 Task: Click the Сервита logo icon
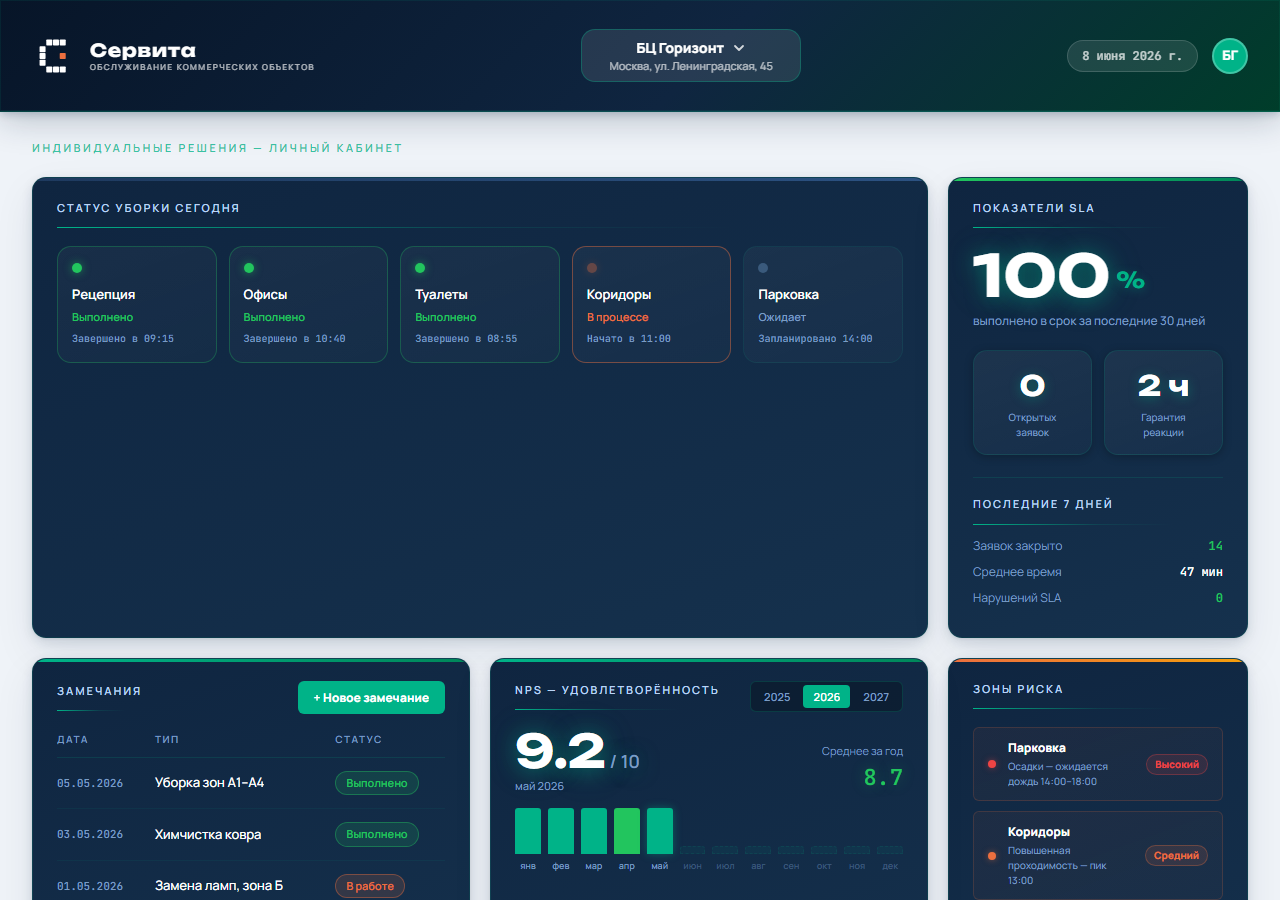53,56
